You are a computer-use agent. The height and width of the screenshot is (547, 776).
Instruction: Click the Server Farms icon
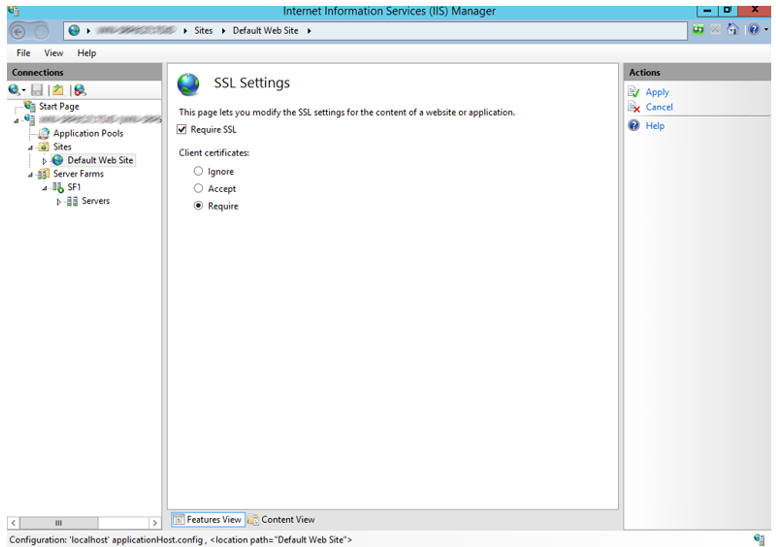pos(44,174)
